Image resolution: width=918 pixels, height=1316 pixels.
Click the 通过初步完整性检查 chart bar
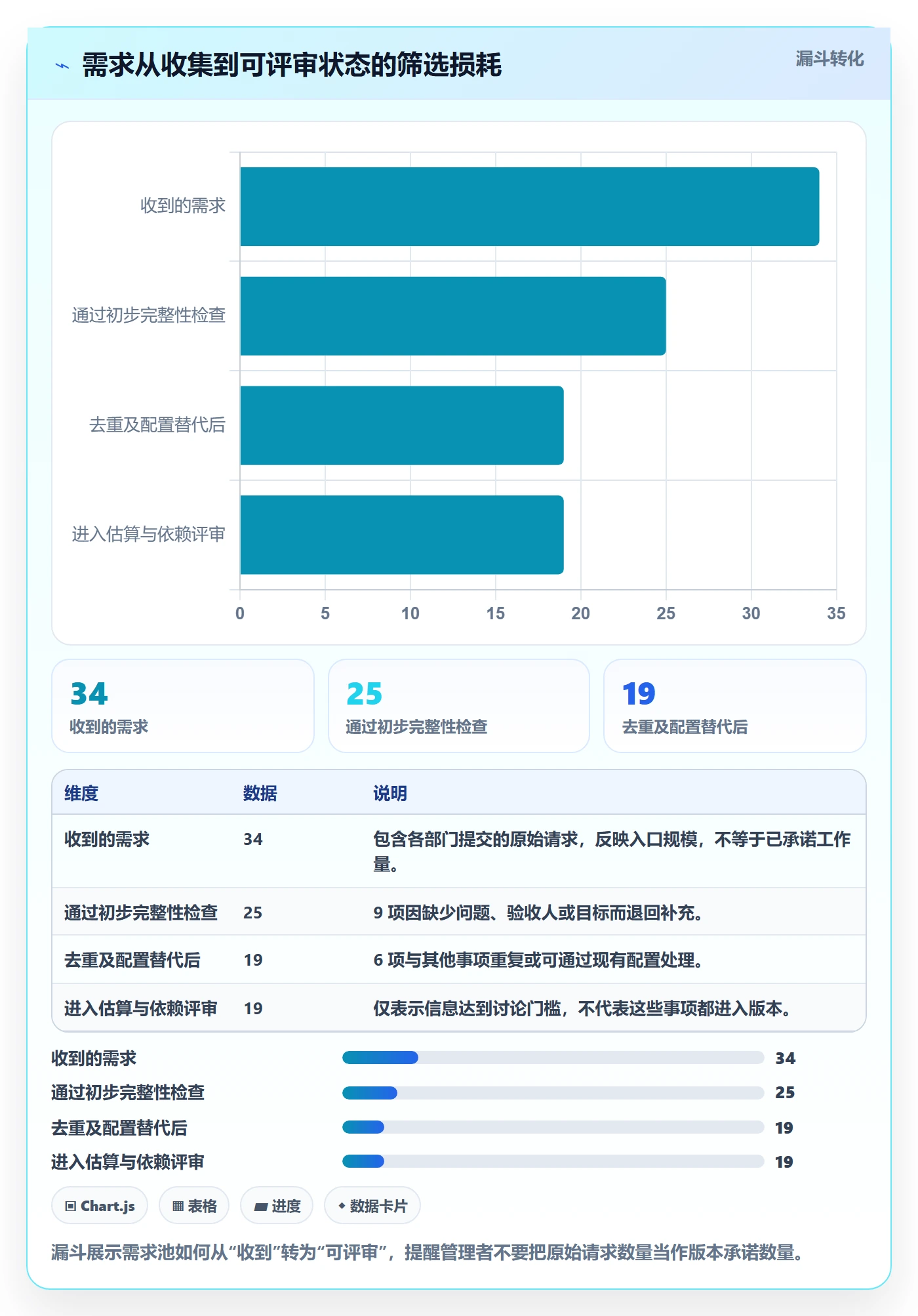click(453, 316)
